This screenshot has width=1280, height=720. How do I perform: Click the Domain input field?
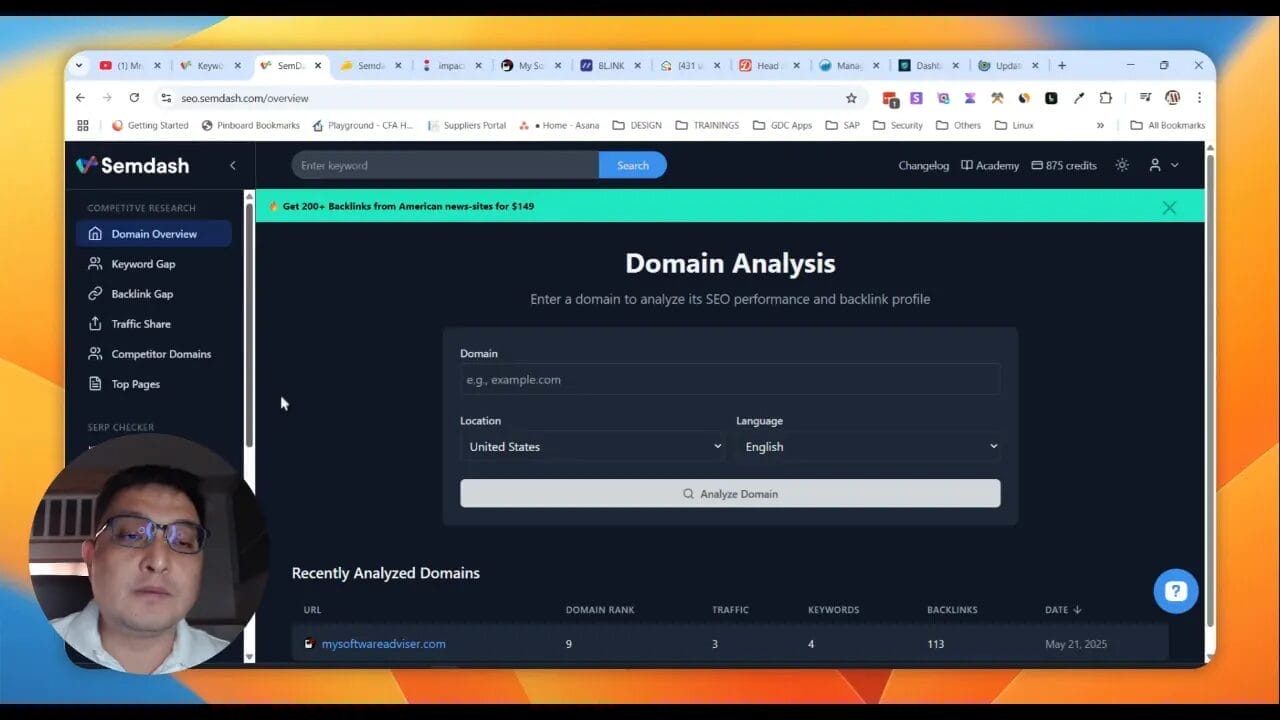[x=730, y=379]
